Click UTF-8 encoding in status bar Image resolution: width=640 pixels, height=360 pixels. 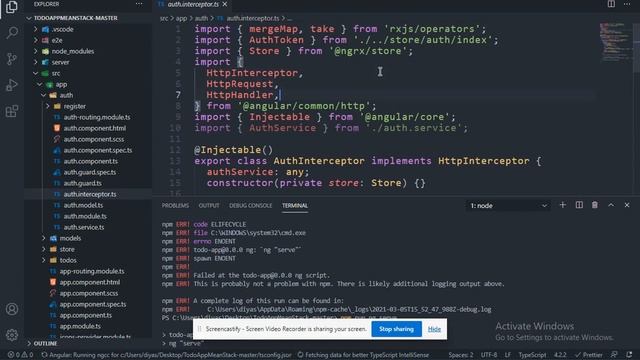(x=489, y=355)
